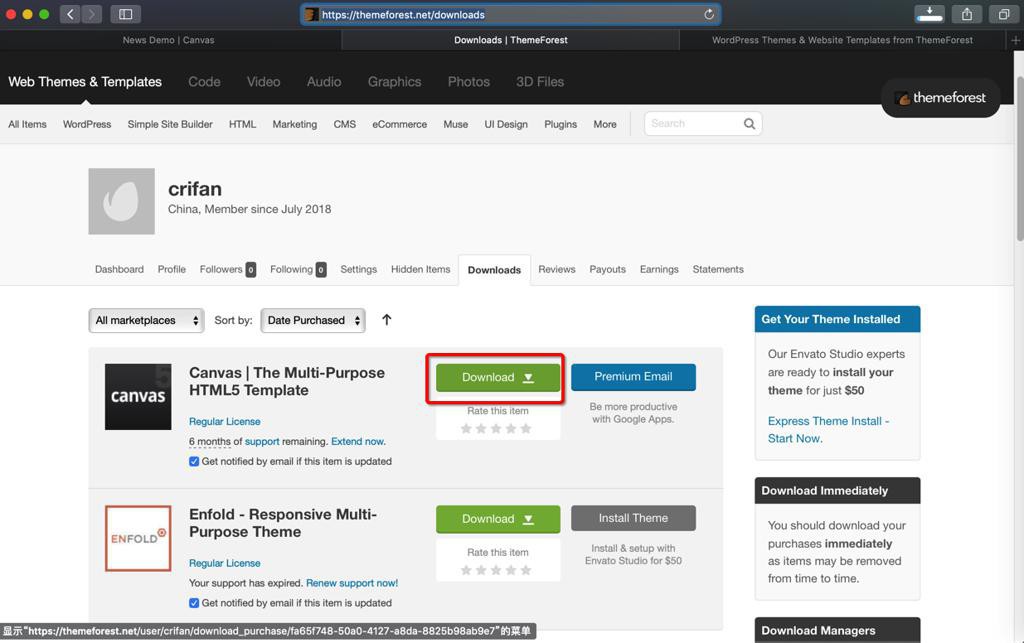Open the Plugins category
Viewport: 1024px width, 643px height.
[560, 124]
